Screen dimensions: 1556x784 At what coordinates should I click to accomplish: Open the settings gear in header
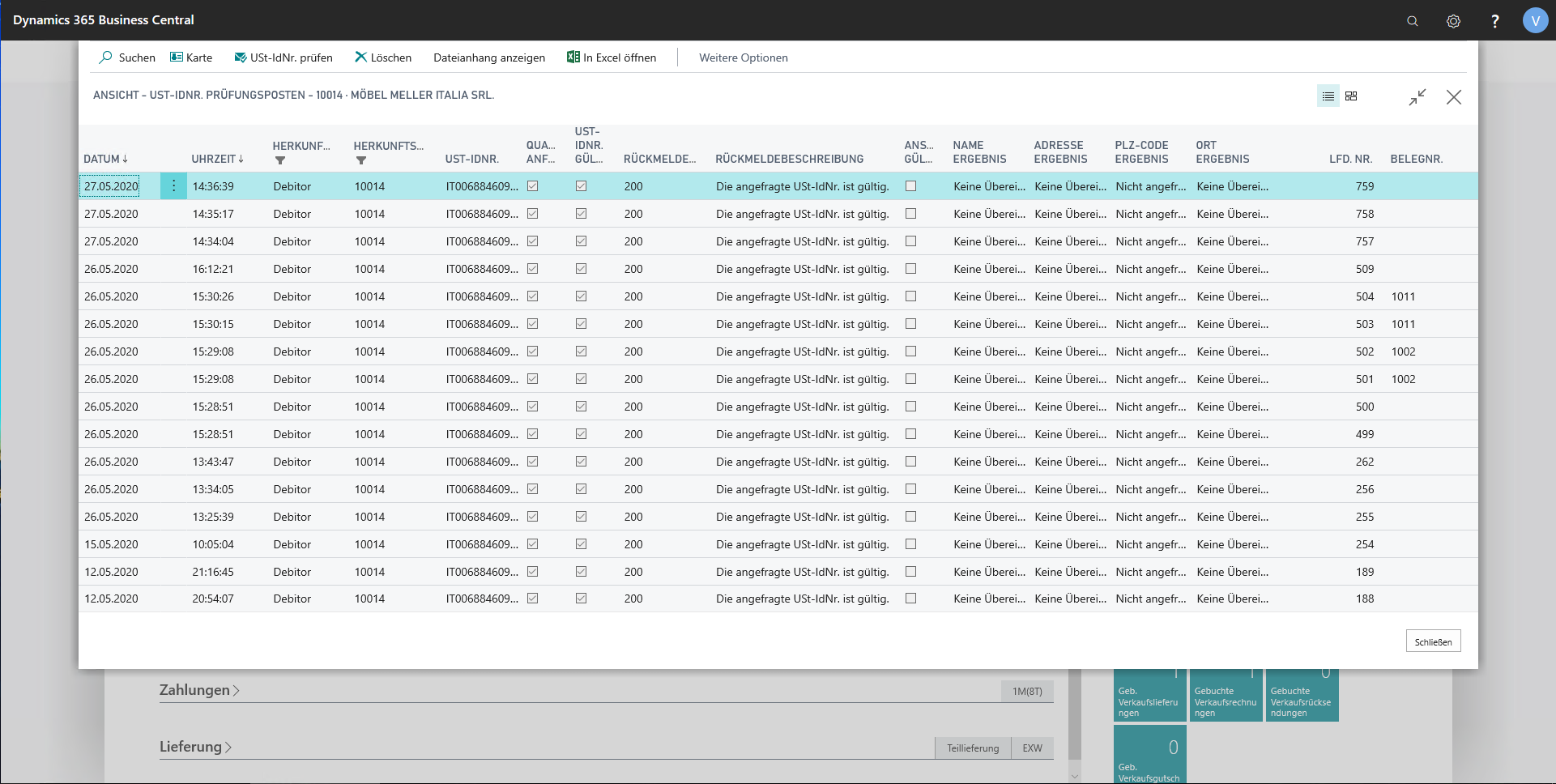click(x=1454, y=21)
